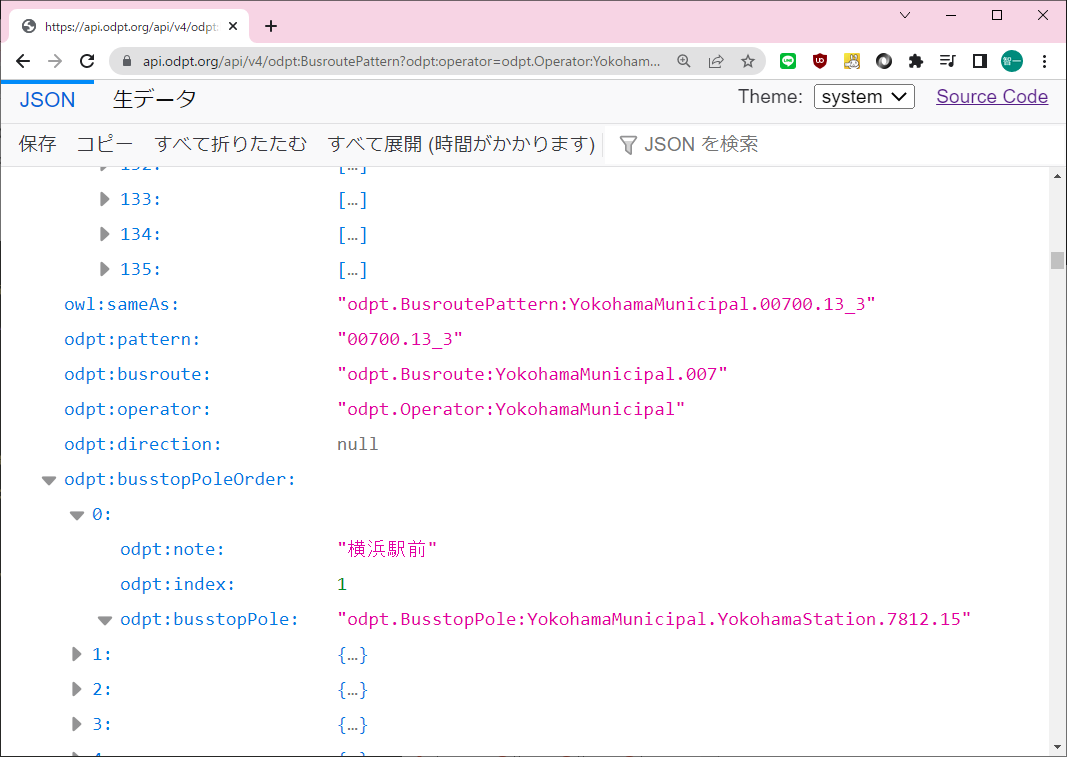Click the zoom magnifier icon in address bar
The width and height of the screenshot is (1067, 757).
(684, 61)
